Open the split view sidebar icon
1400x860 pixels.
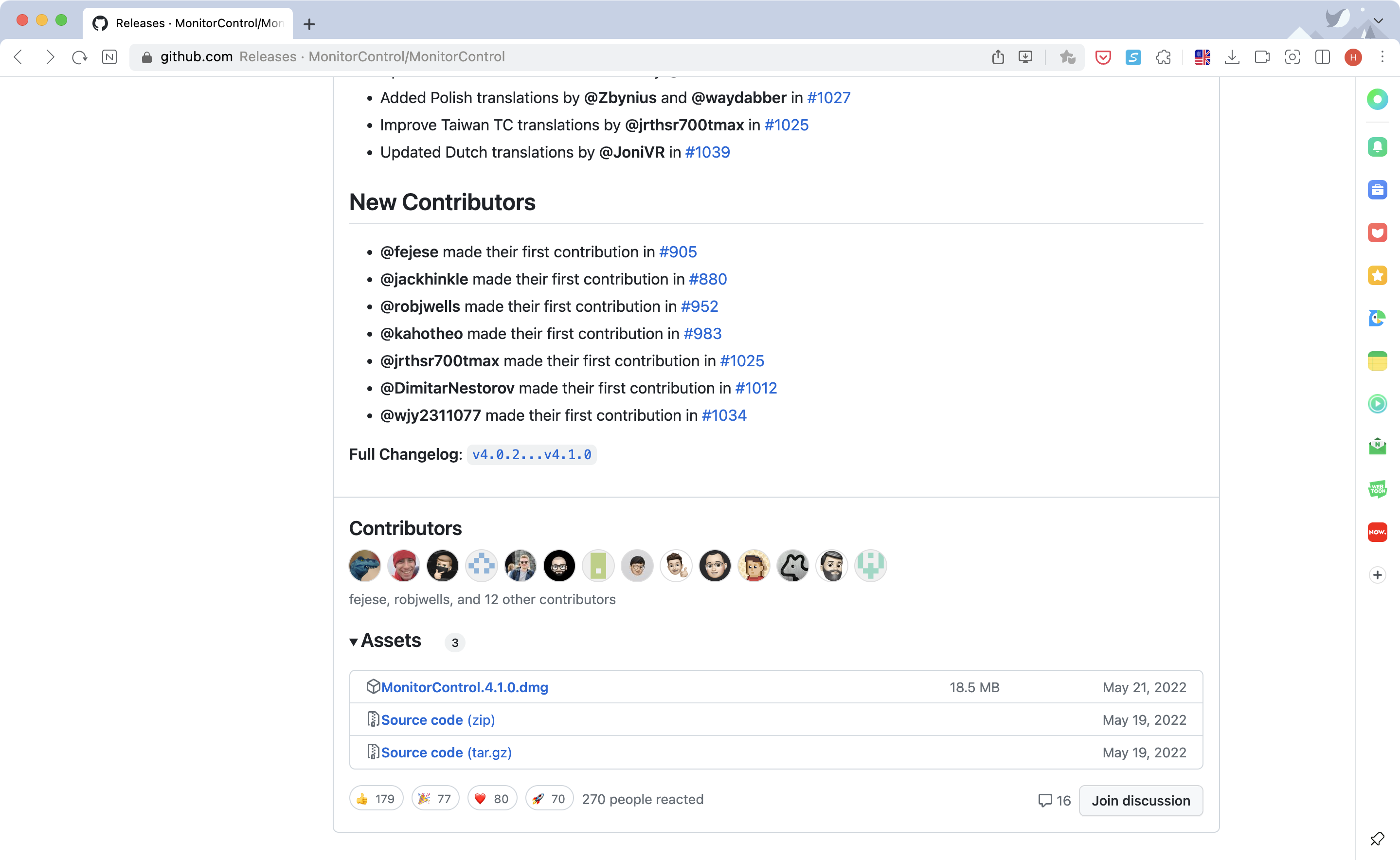(x=1322, y=57)
